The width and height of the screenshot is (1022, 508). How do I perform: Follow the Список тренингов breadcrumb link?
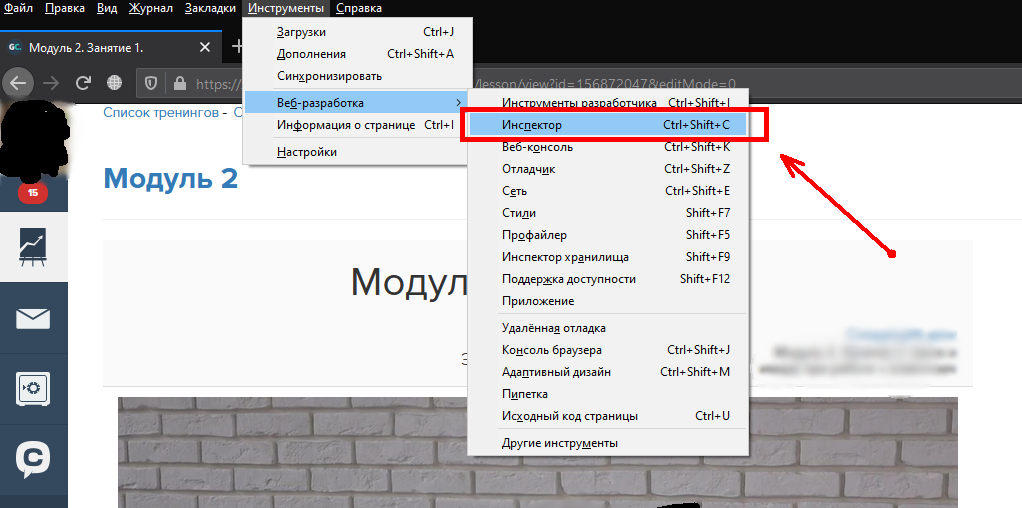[162, 112]
